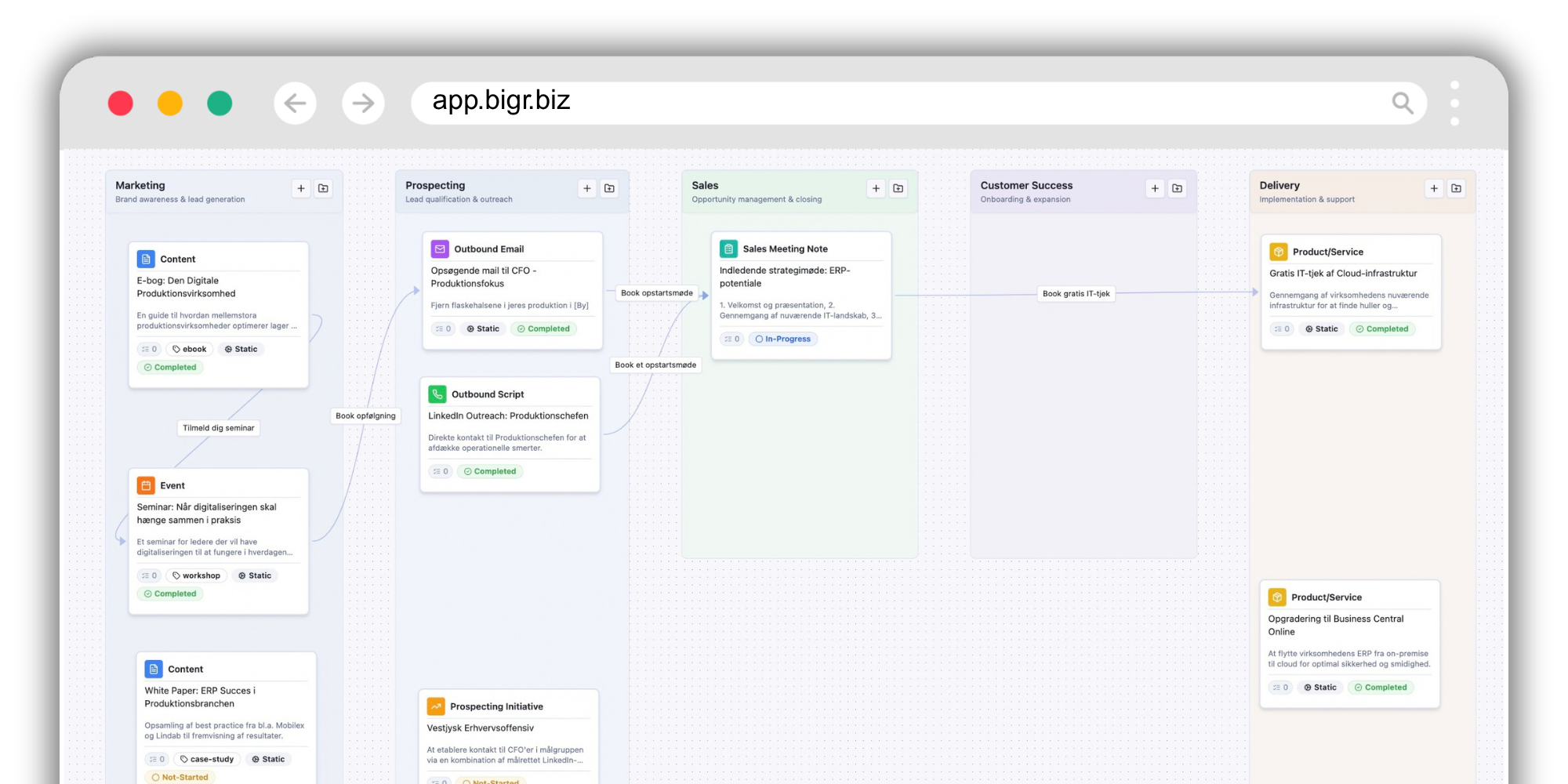
Task: Click the Prospecting Initiative trend icon
Action: click(436, 706)
